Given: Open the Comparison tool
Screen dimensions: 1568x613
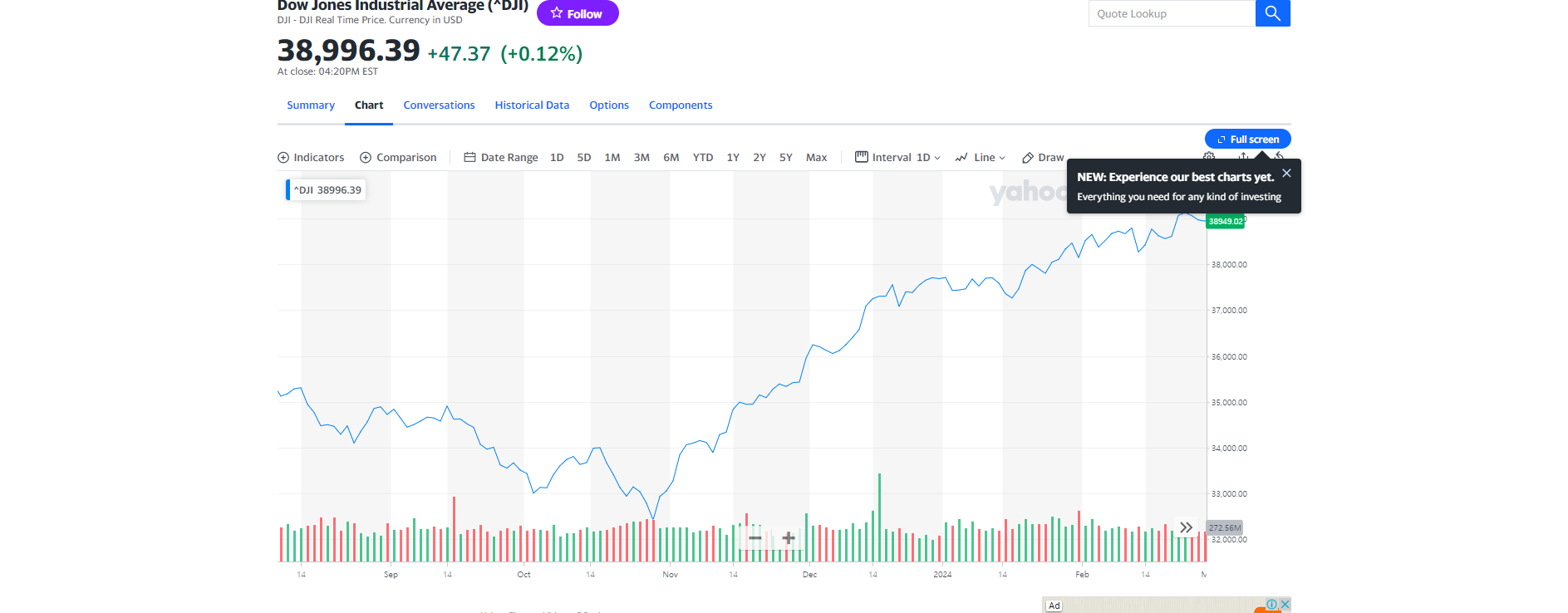Looking at the screenshot, I should (x=398, y=158).
